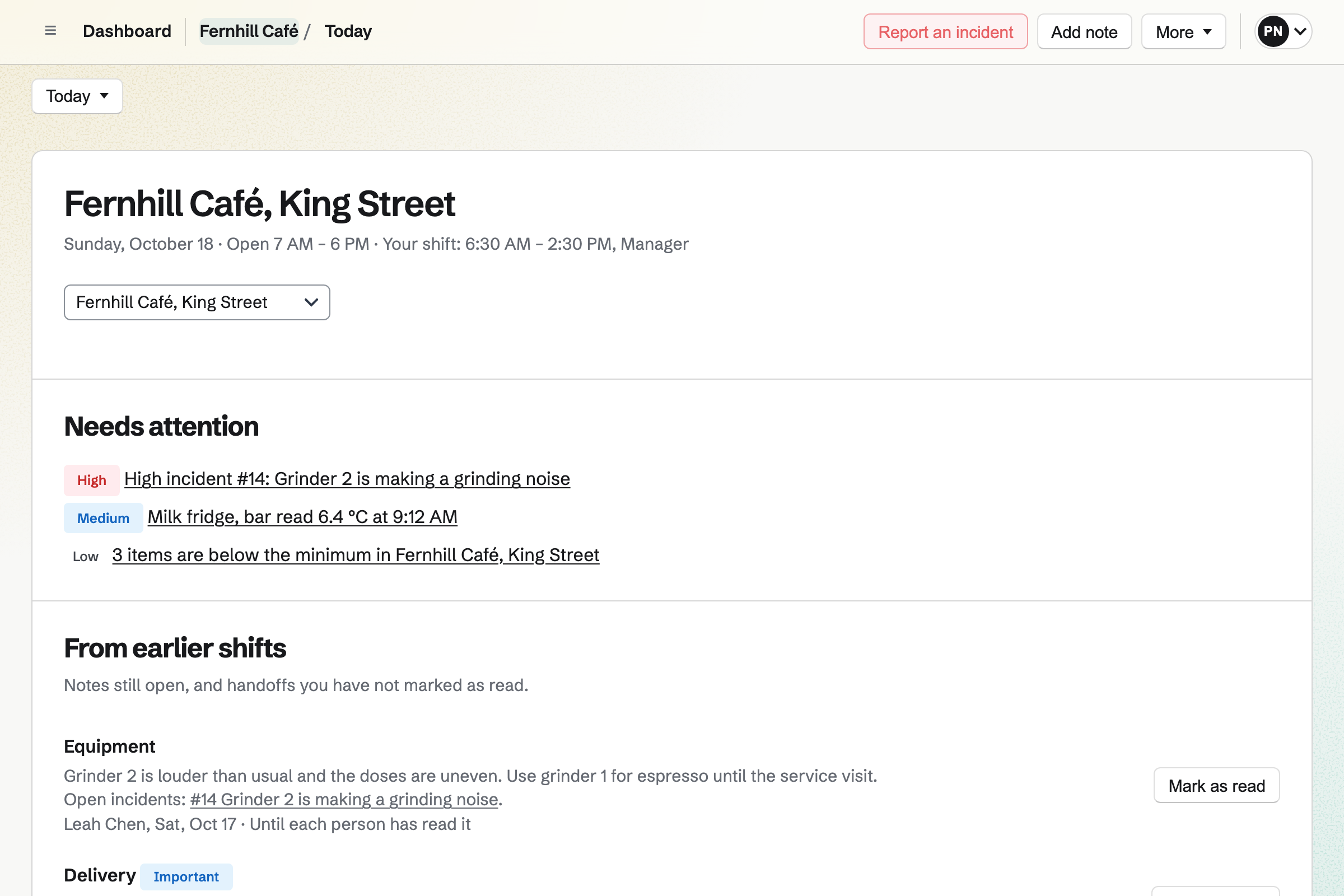Go to Dashboard in top navigation

click(127, 31)
